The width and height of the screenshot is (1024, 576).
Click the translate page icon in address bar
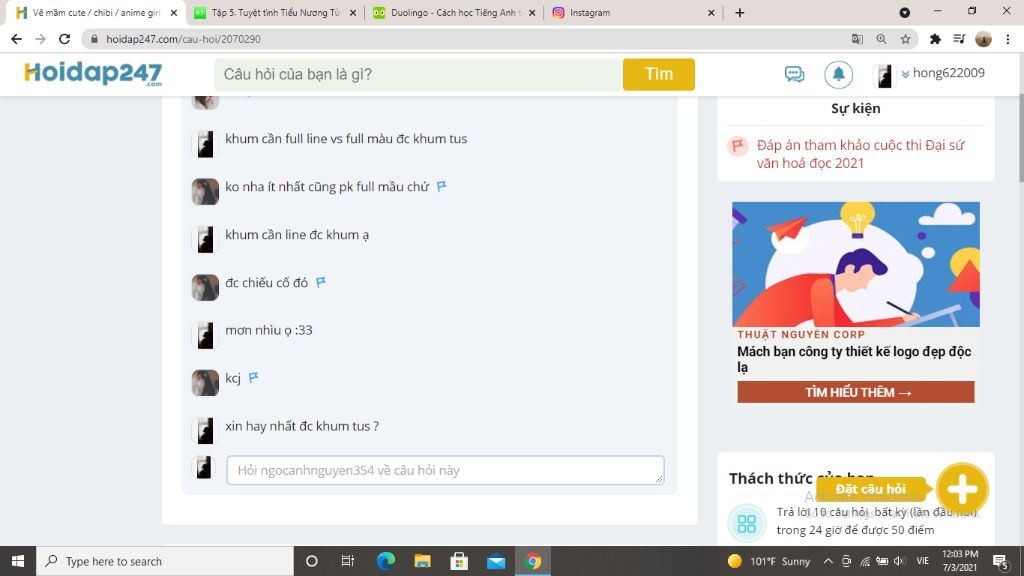click(x=857, y=39)
